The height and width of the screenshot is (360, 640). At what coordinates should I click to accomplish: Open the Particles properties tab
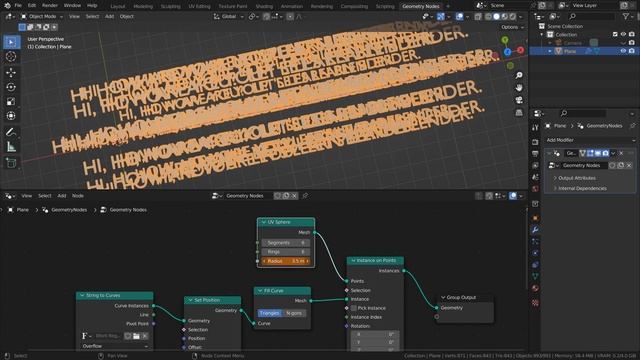coord(535,242)
